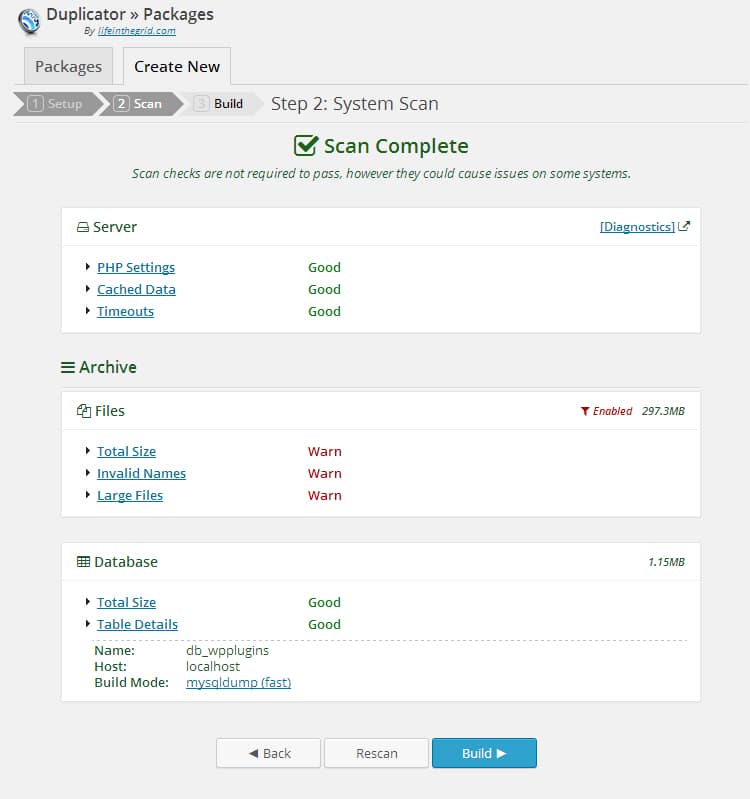The width and height of the screenshot is (750, 799).
Task: Click the Server section drive icon
Action: click(x=83, y=227)
